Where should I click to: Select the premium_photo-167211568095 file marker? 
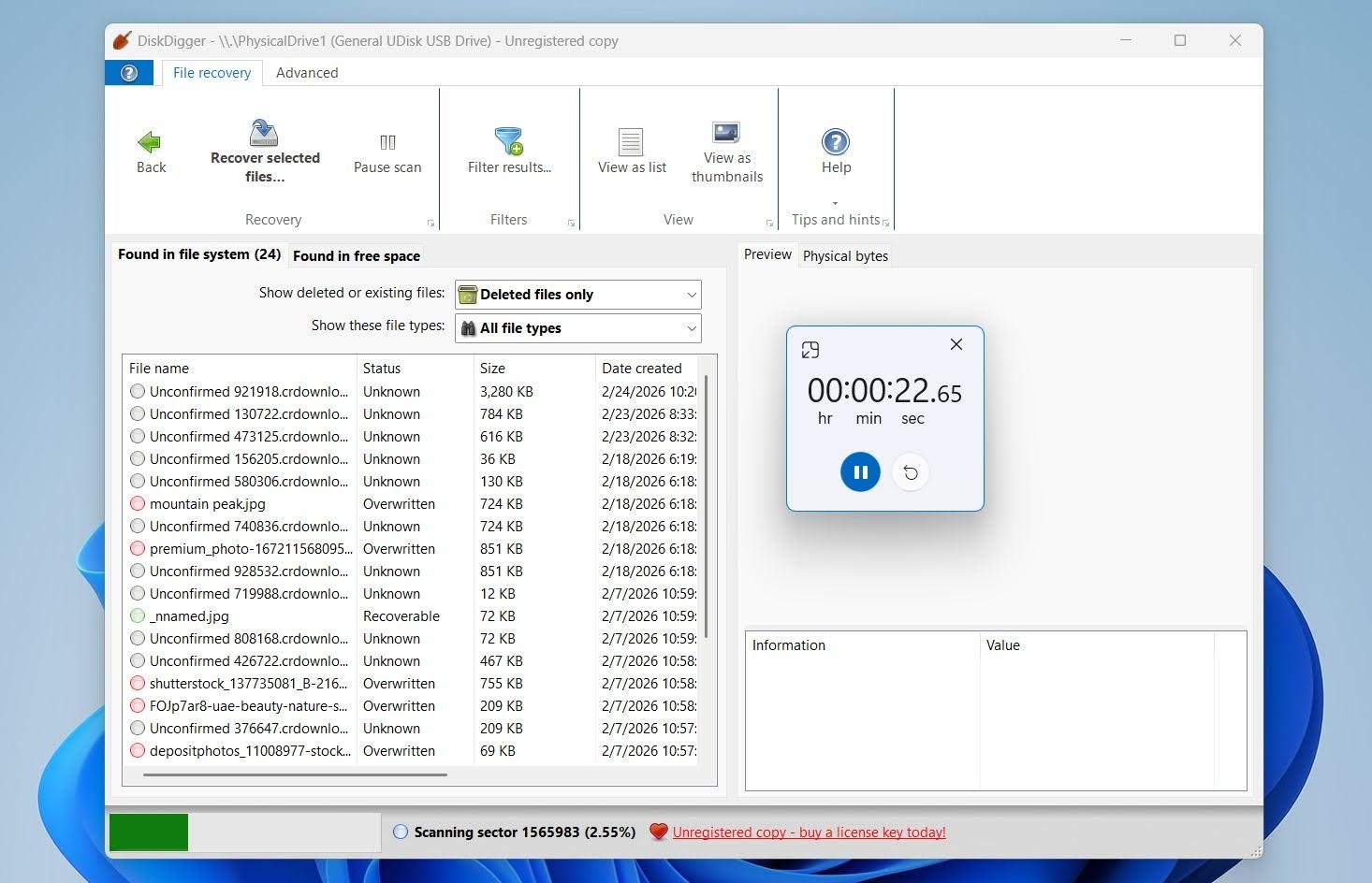138,549
